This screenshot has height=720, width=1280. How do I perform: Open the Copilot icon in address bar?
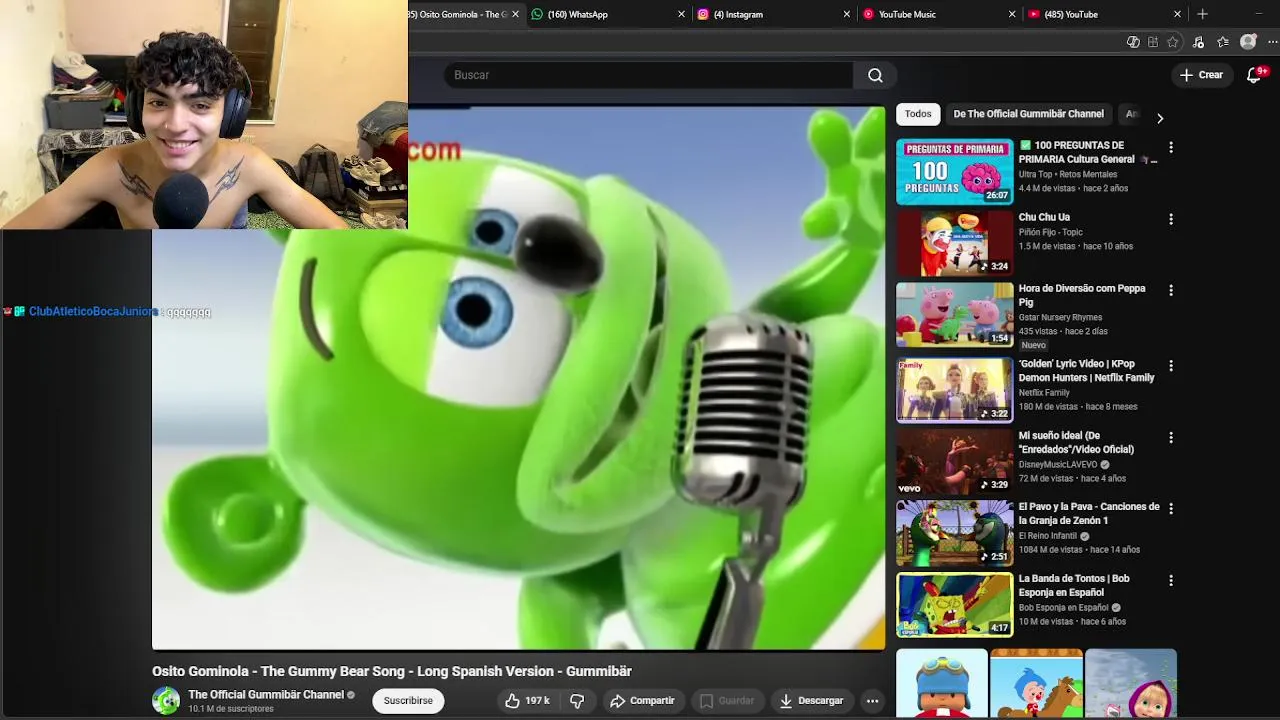1133,42
